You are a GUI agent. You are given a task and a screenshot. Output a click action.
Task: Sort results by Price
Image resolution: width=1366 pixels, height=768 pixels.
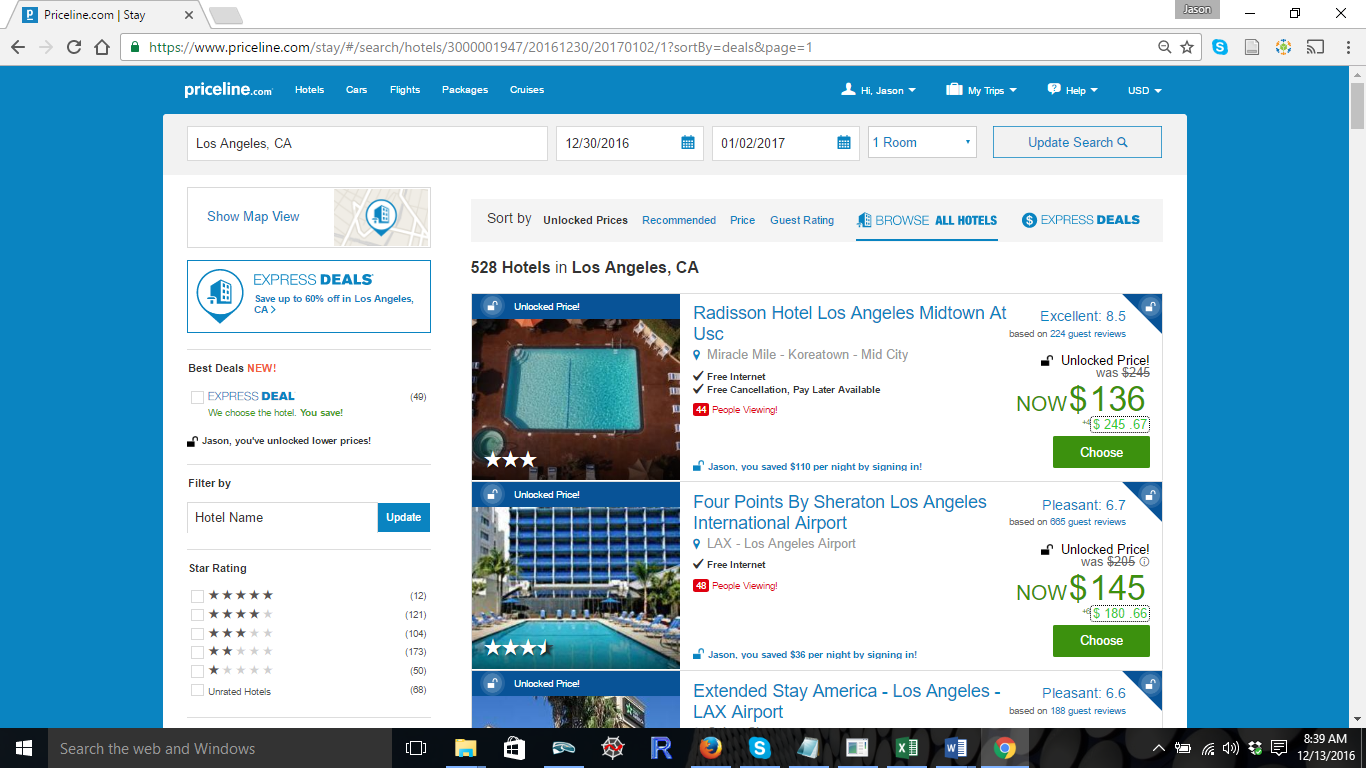click(x=742, y=220)
